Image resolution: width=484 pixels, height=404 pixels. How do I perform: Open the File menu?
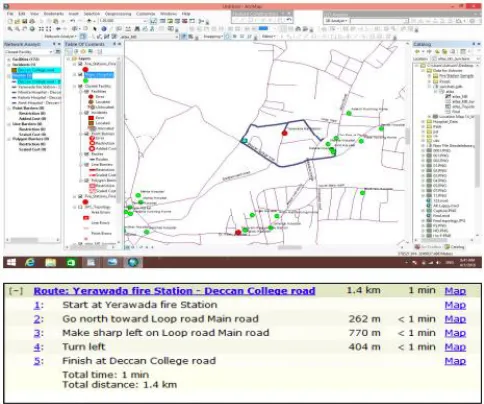click(x=10, y=14)
